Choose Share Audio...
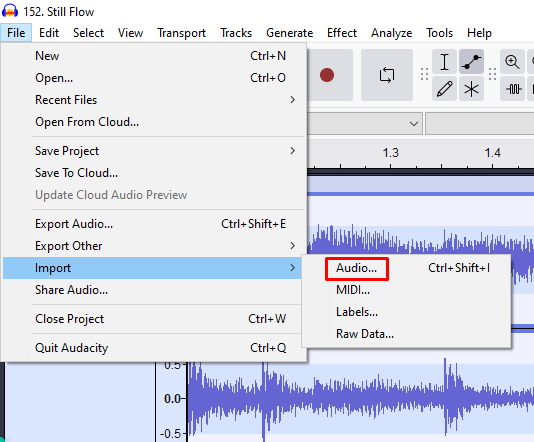 (152, 290)
